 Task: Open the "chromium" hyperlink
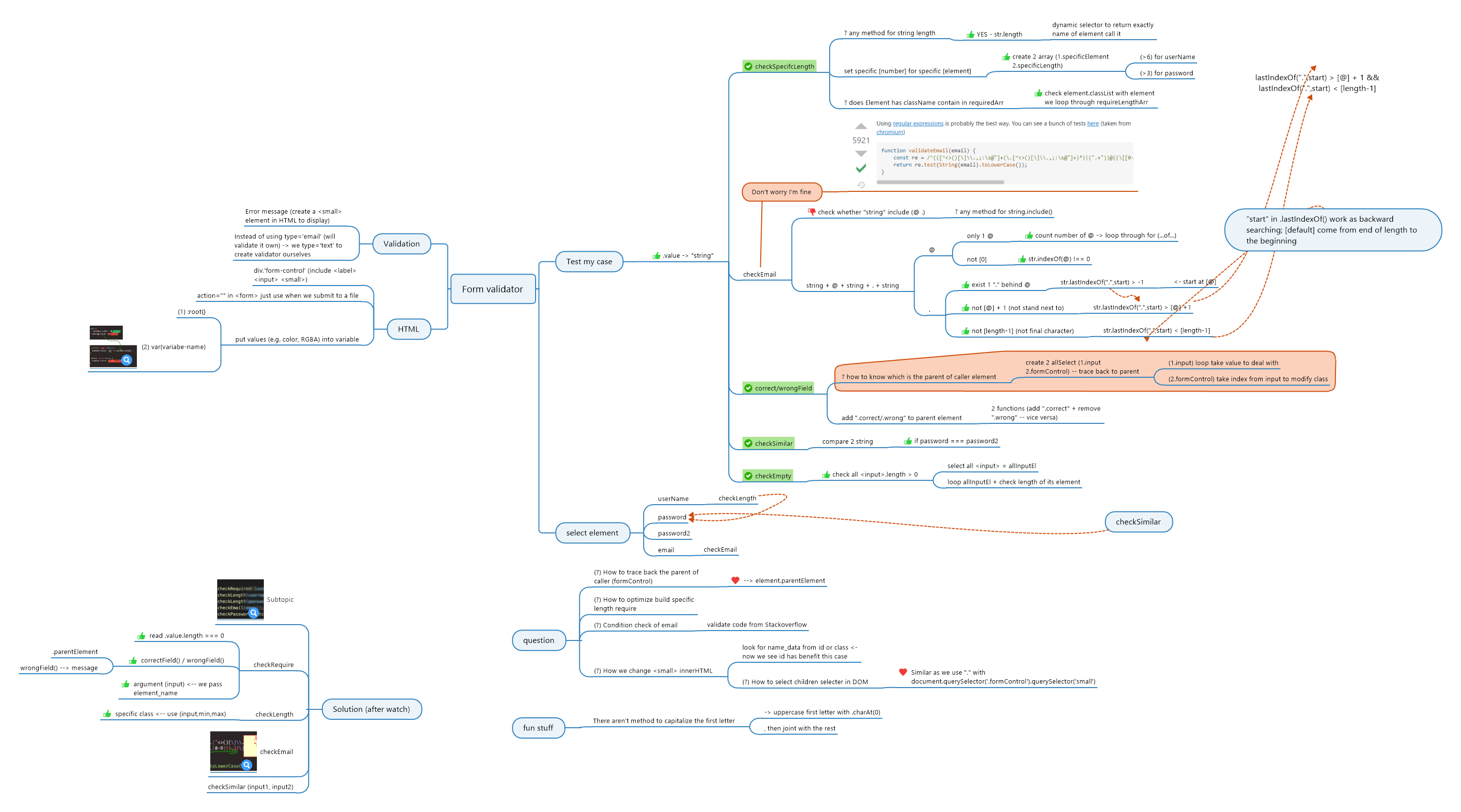890,133
